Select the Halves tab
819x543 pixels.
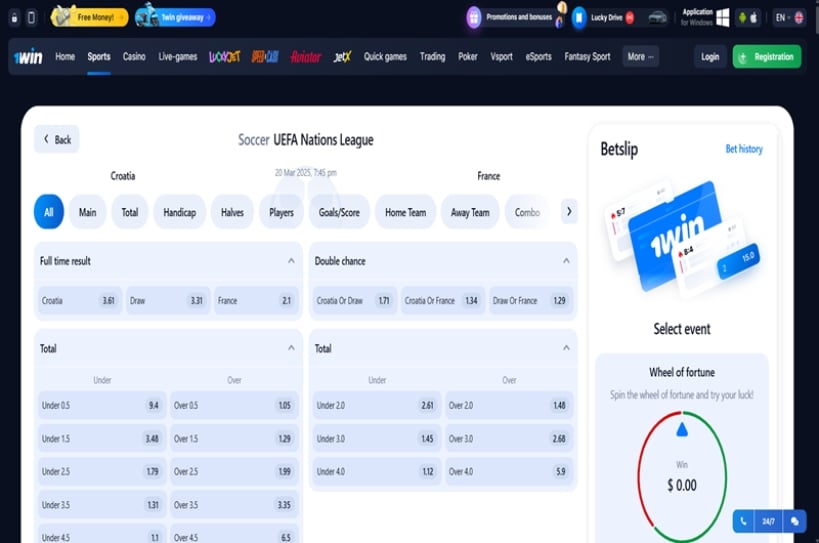(x=232, y=212)
